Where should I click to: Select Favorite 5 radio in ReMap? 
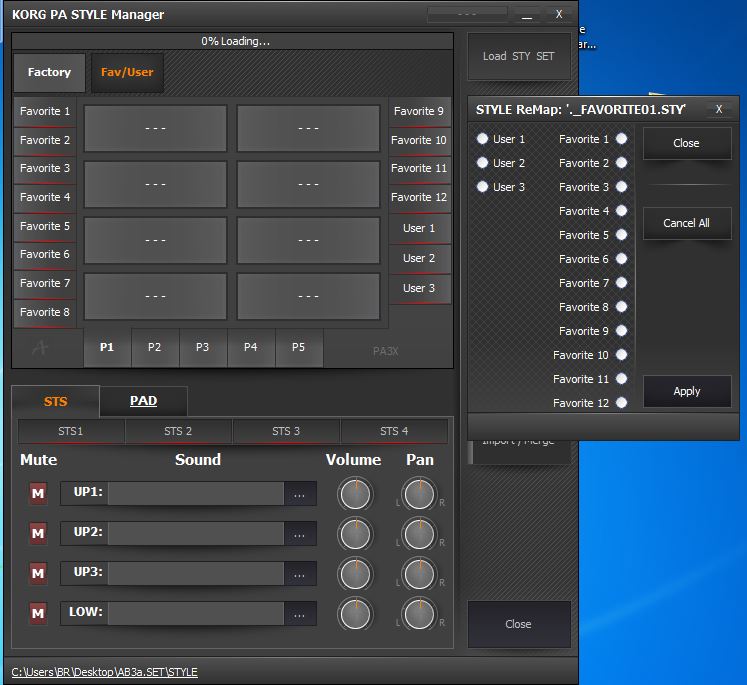(x=621, y=234)
